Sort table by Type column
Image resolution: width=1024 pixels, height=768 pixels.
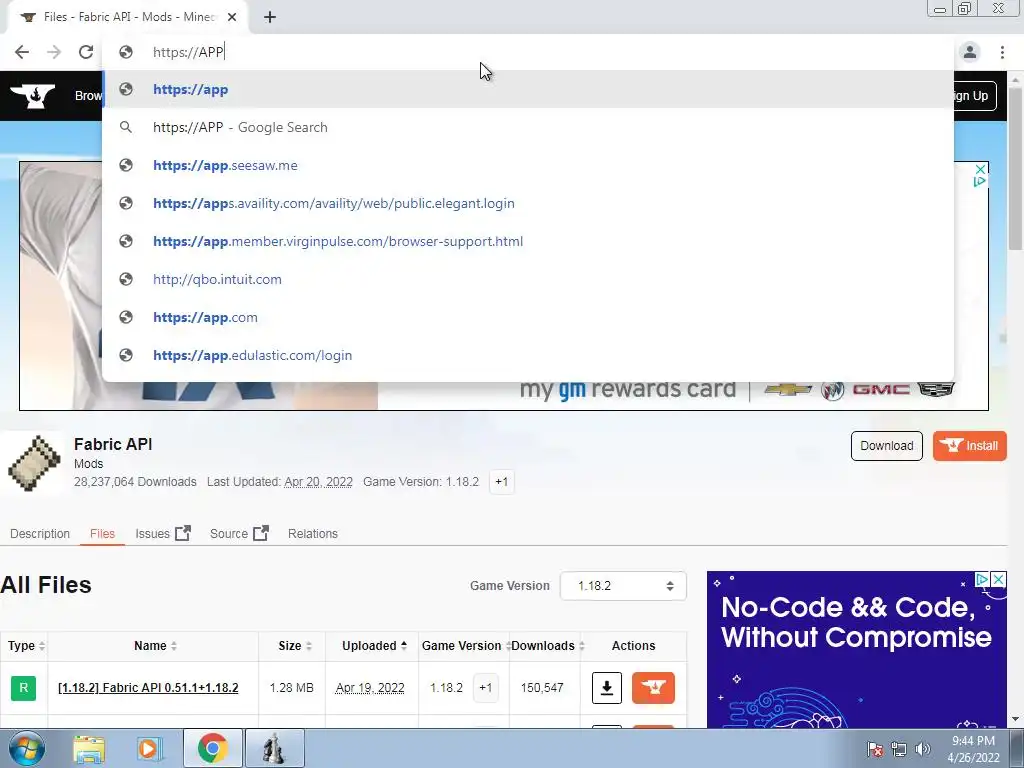25,646
